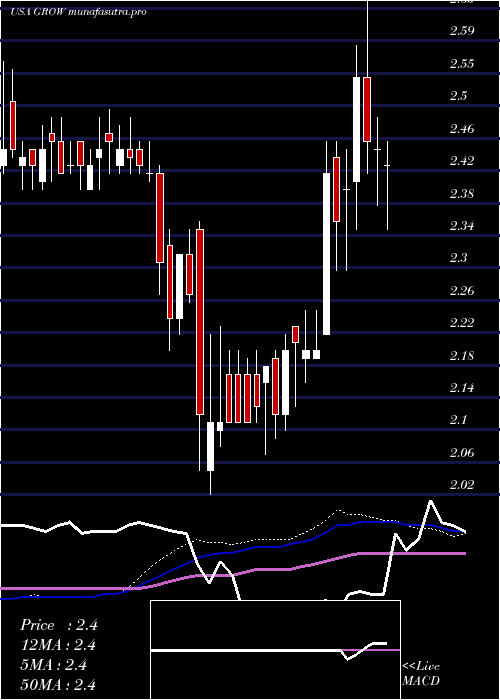
Task: Click the '<<Live MACD' label
Action: (x=421, y=674)
